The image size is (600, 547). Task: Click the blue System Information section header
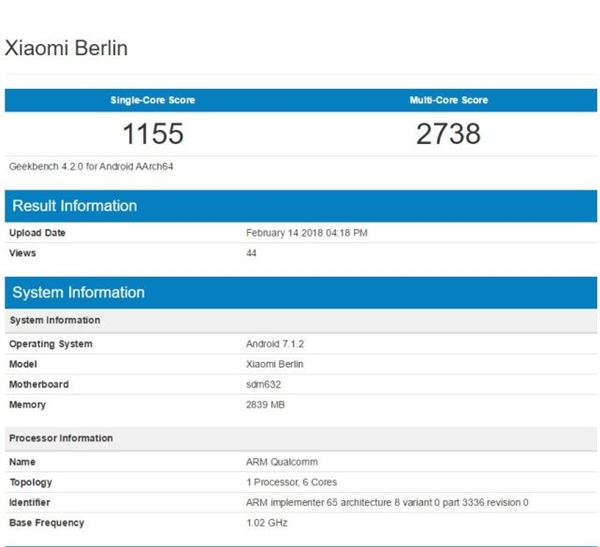tap(79, 293)
